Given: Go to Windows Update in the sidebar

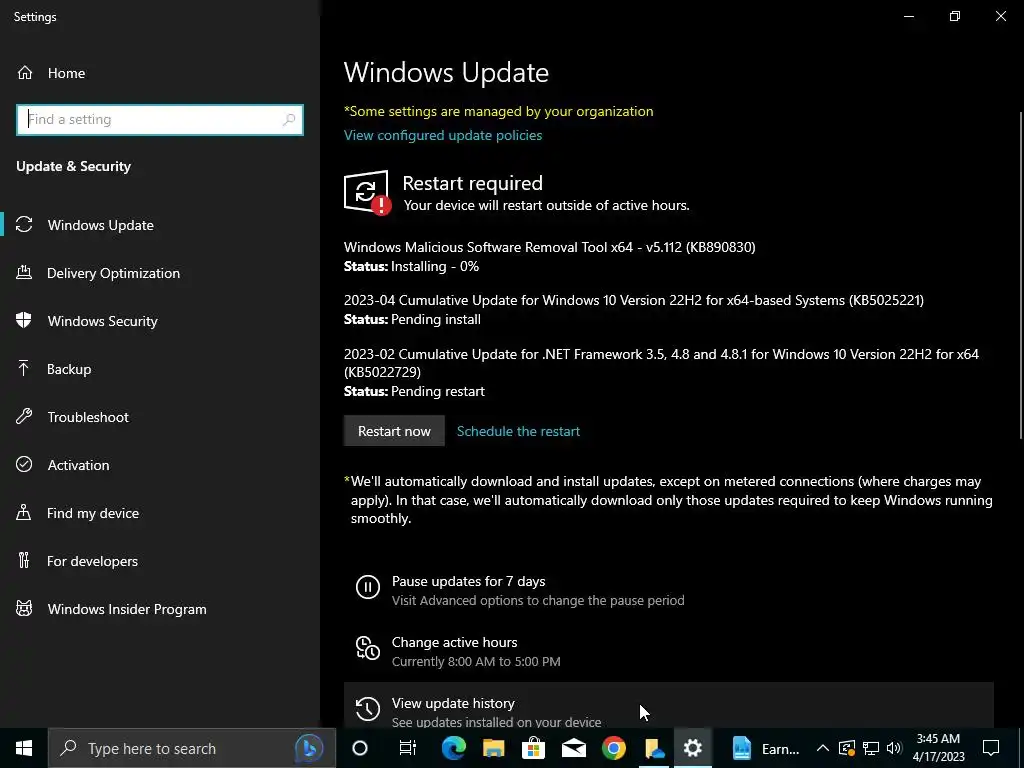Looking at the screenshot, I should coord(160,225).
